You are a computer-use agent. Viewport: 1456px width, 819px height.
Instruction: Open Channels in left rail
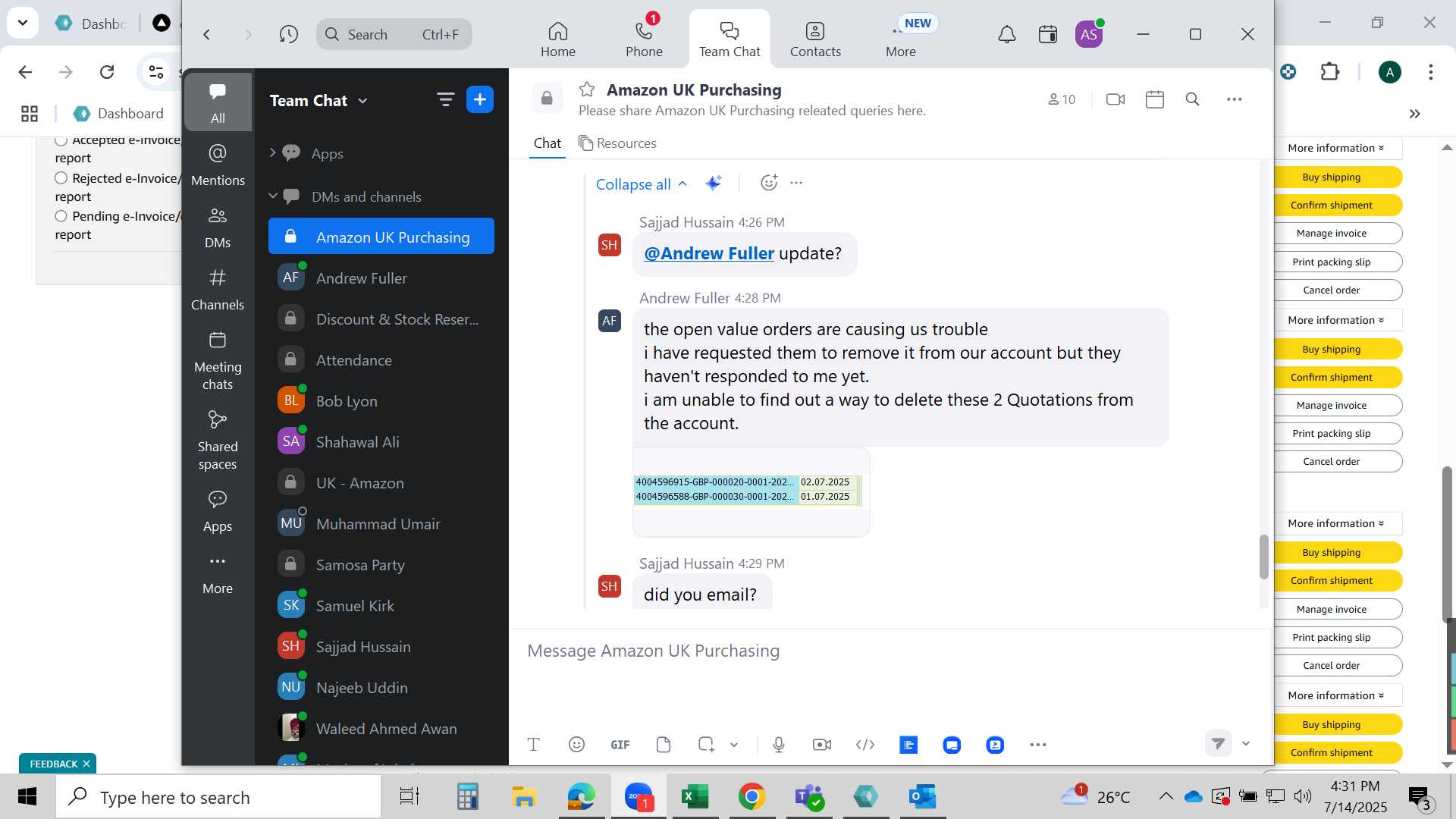218,289
